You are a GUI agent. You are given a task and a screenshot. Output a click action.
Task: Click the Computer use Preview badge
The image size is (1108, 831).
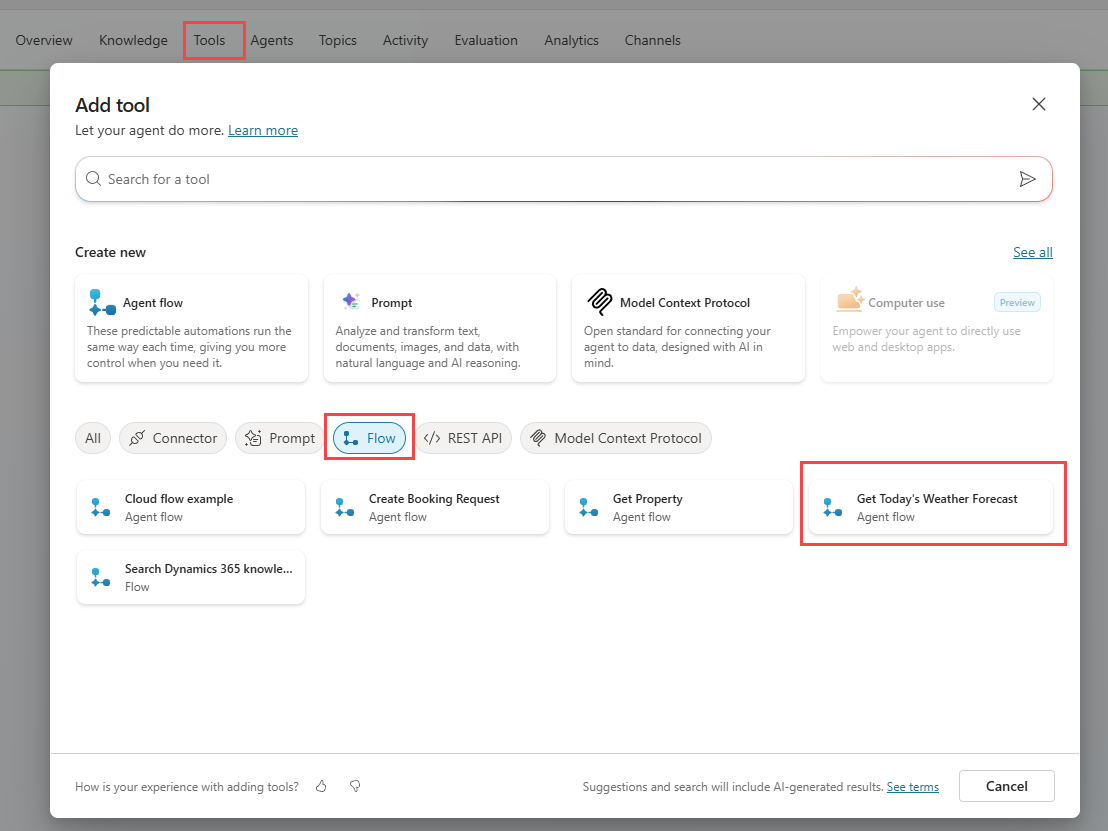coord(1018,302)
